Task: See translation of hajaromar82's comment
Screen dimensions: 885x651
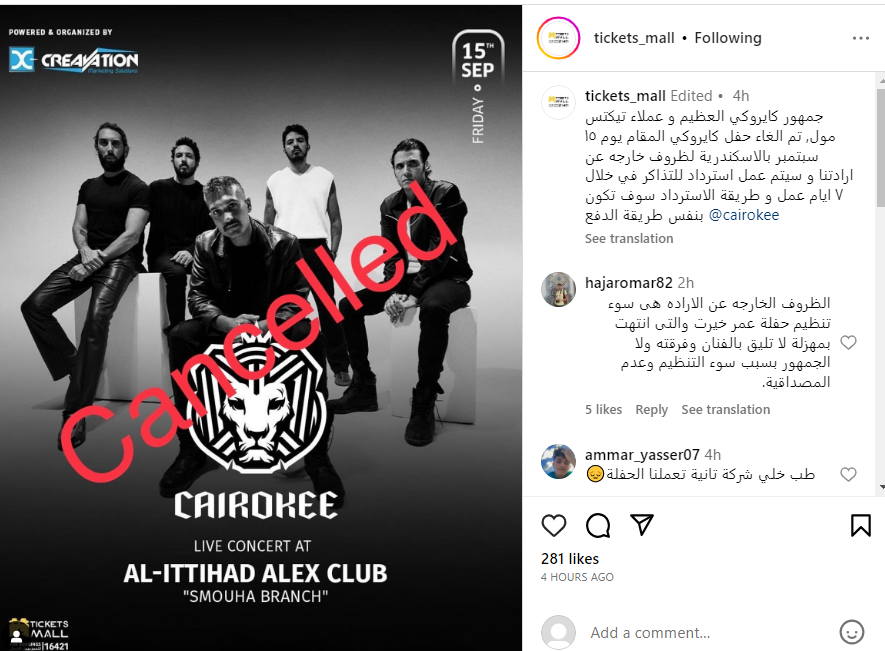Action: pyautogui.click(x=725, y=409)
